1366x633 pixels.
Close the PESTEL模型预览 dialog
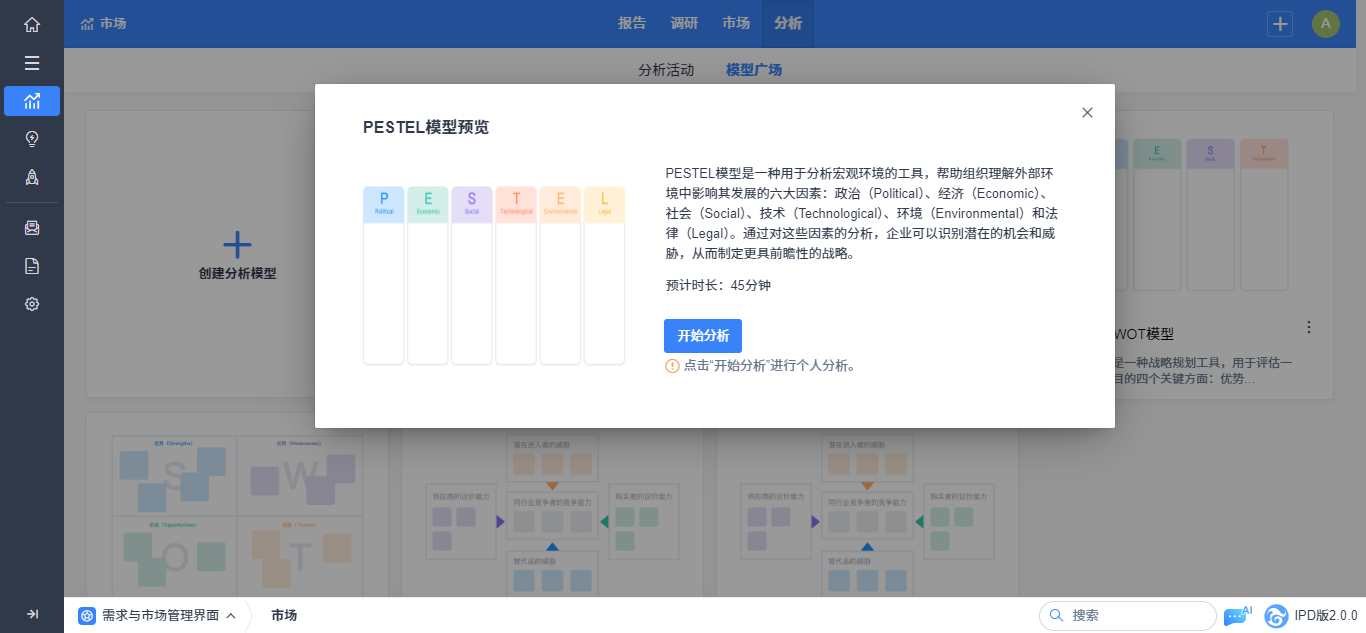point(1087,113)
